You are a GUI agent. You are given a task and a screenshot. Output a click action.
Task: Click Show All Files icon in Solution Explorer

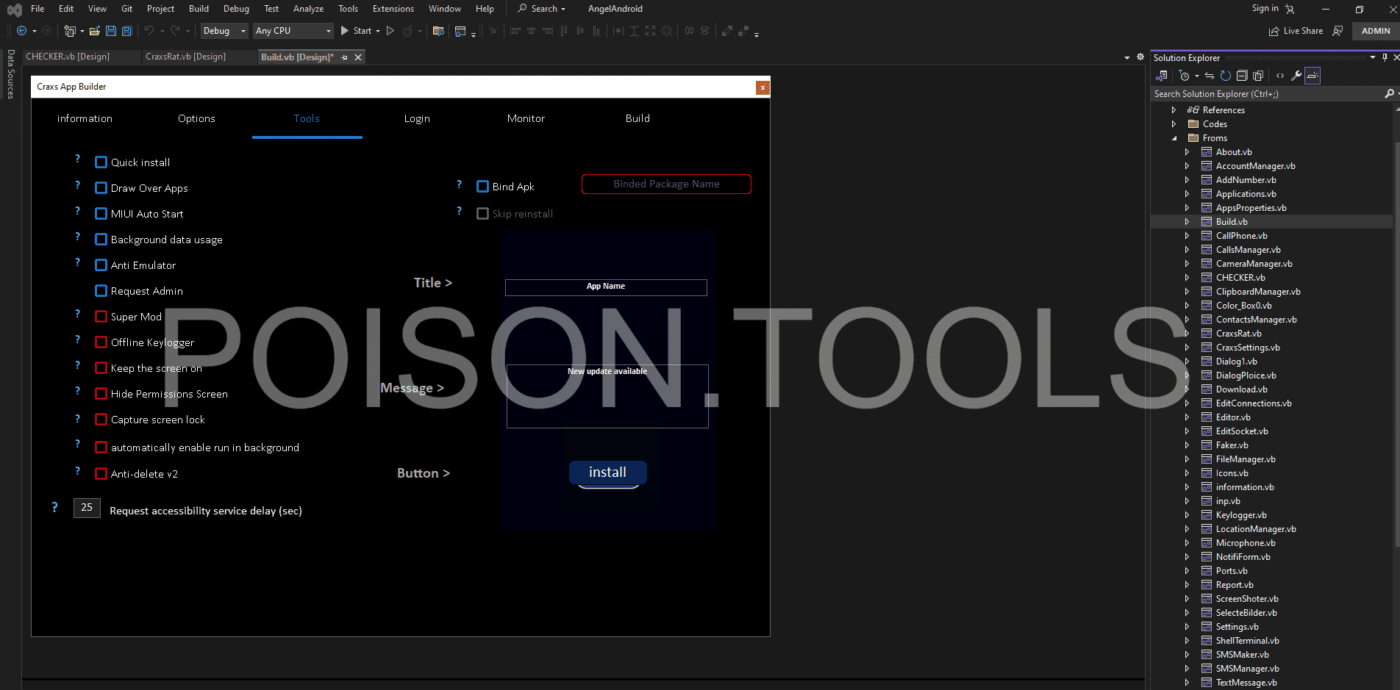pos(1258,76)
